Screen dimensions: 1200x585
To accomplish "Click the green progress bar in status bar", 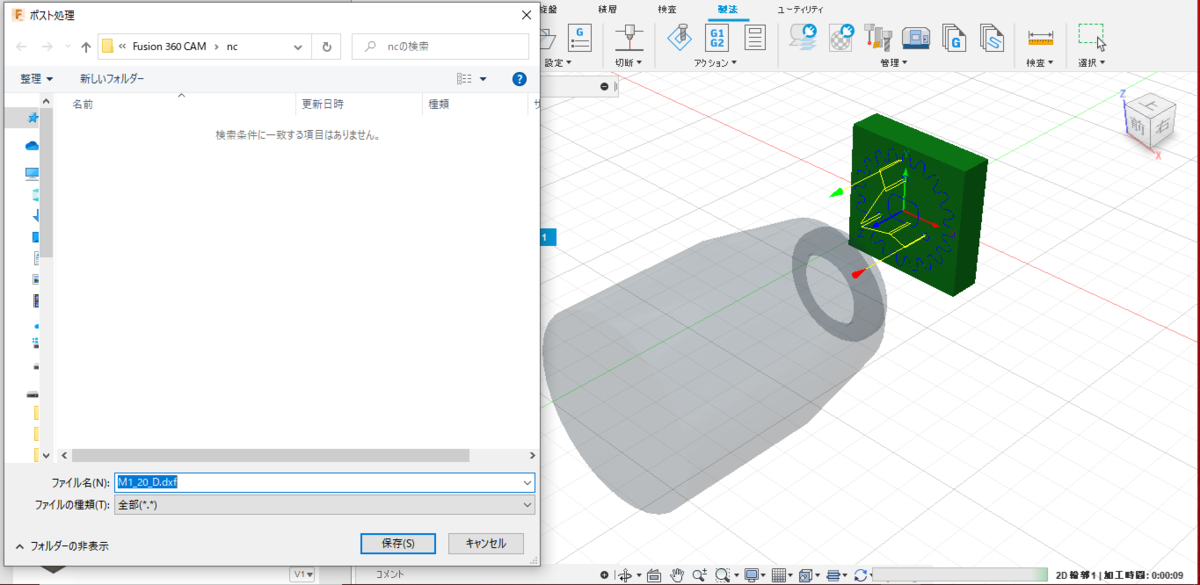I will (x=960, y=575).
